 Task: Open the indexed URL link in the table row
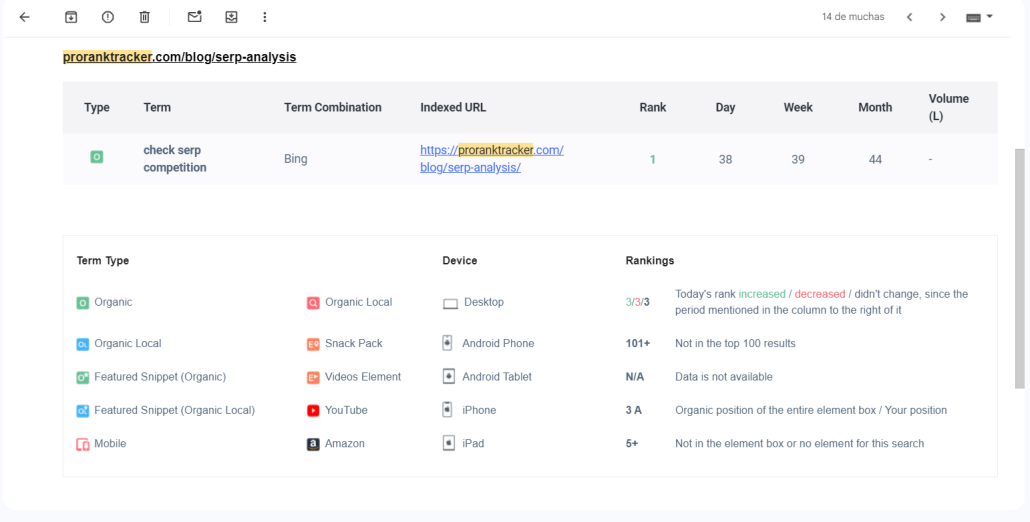491,159
